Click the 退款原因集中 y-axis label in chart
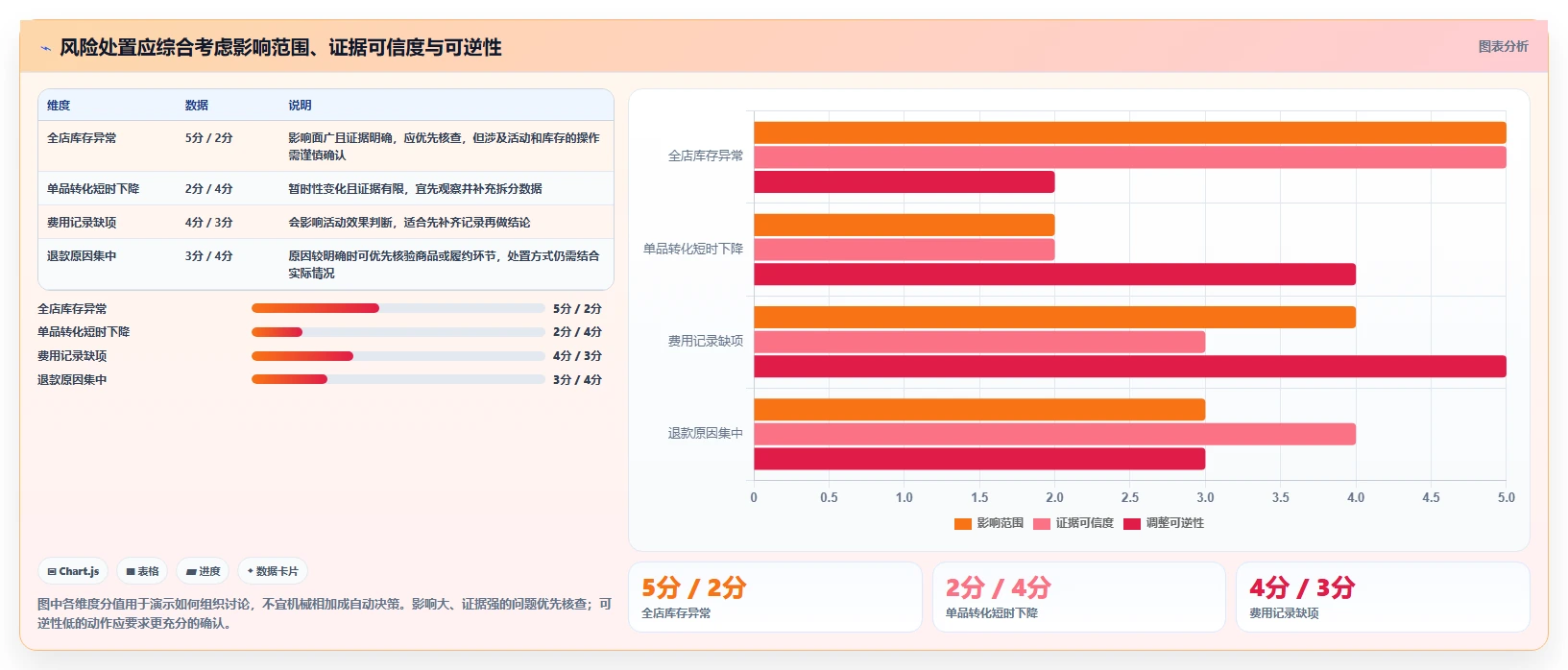Screen dimensions: 1568x670 706,434
